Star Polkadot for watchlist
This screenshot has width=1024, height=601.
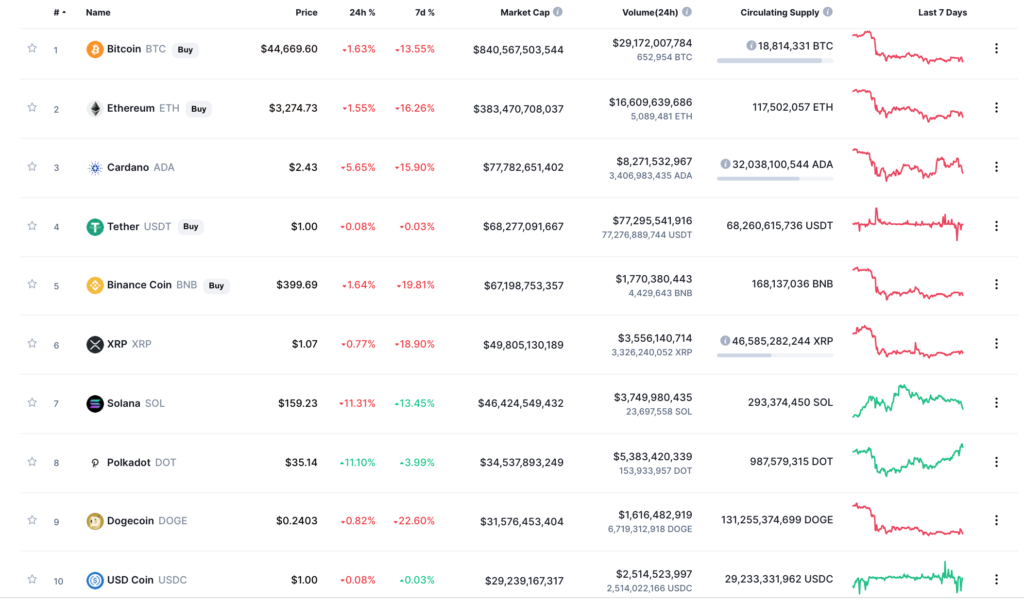click(x=31, y=462)
